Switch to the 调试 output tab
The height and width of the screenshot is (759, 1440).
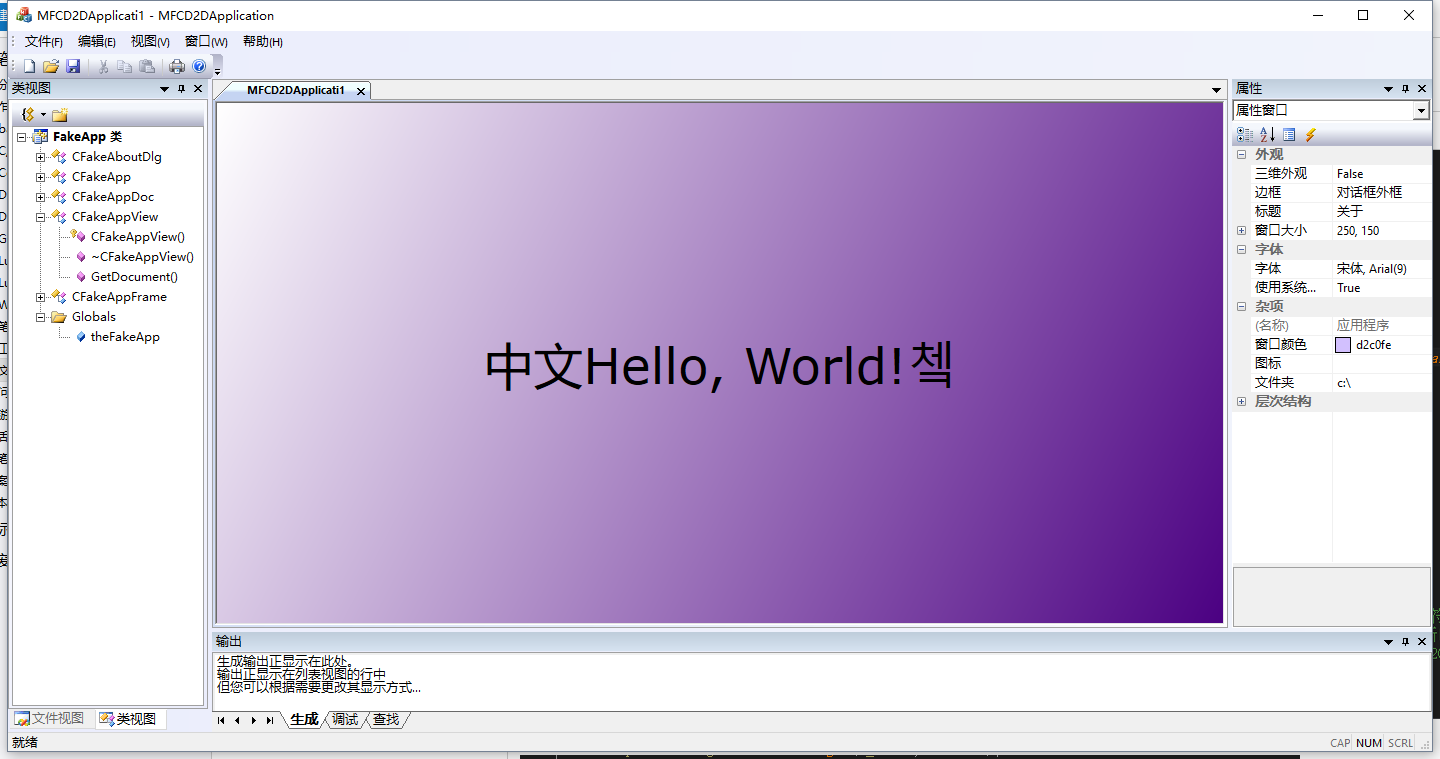(345, 720)
